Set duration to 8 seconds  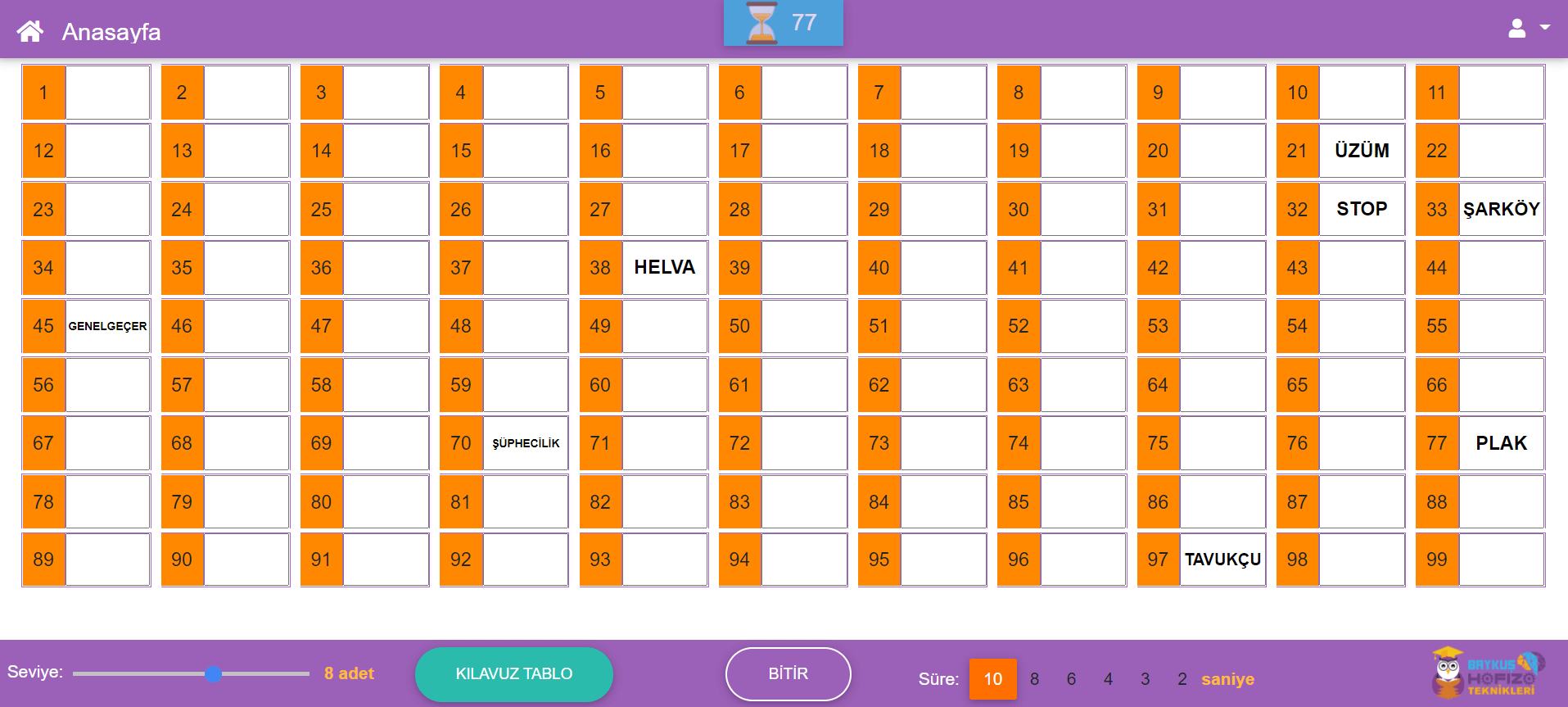tap(1034, 679)
